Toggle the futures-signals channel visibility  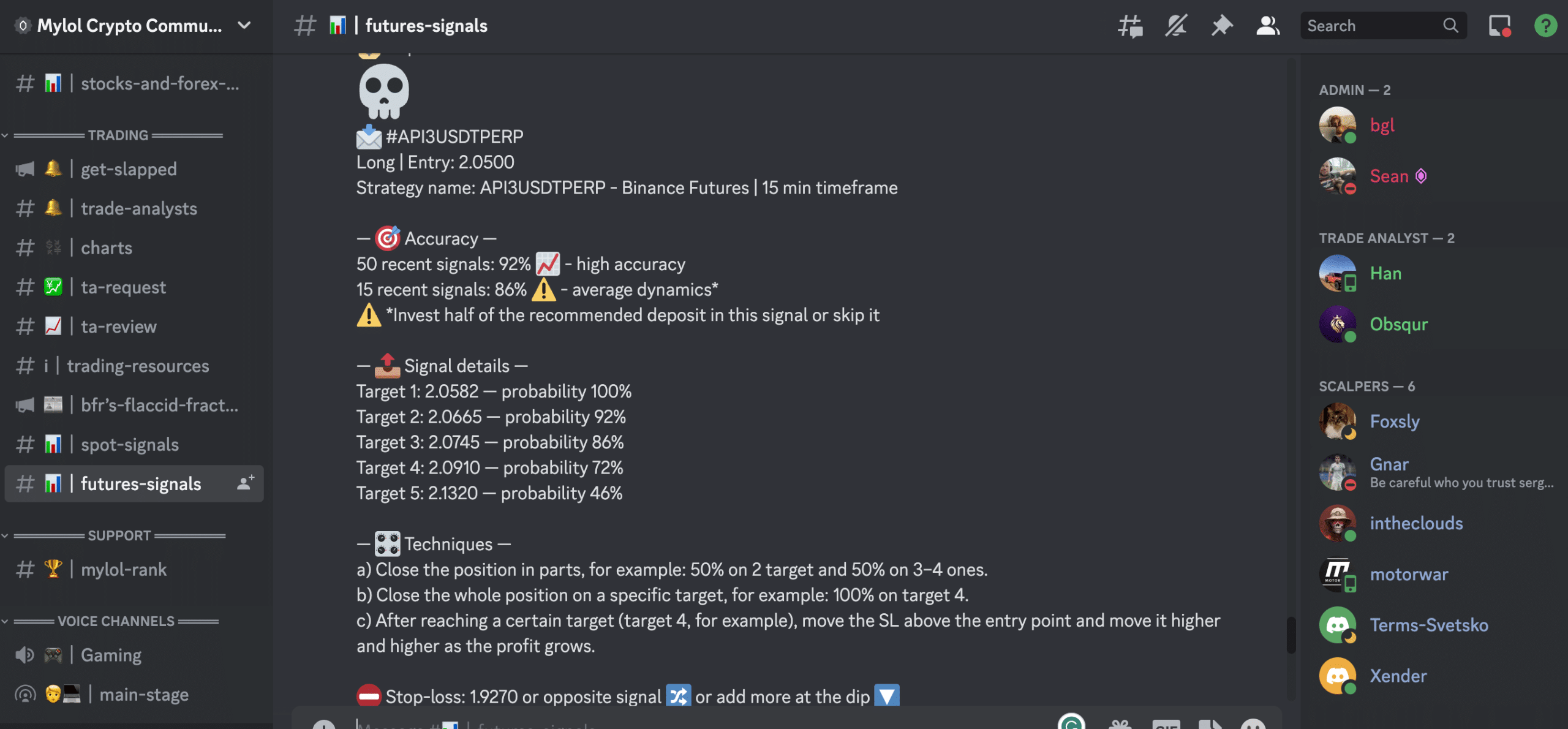click(x=140, y=484)
